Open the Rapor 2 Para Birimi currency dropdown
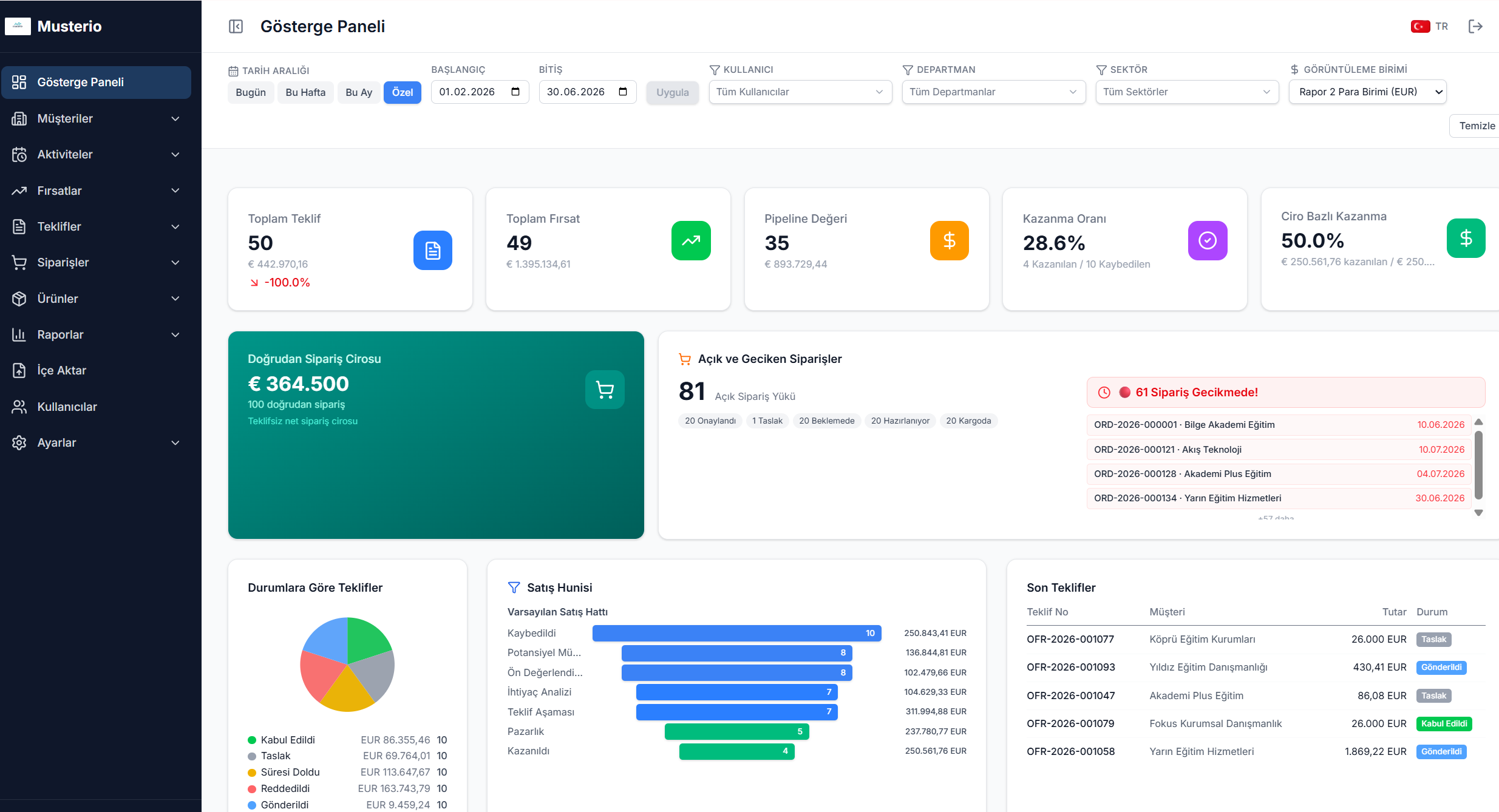 1368,92
